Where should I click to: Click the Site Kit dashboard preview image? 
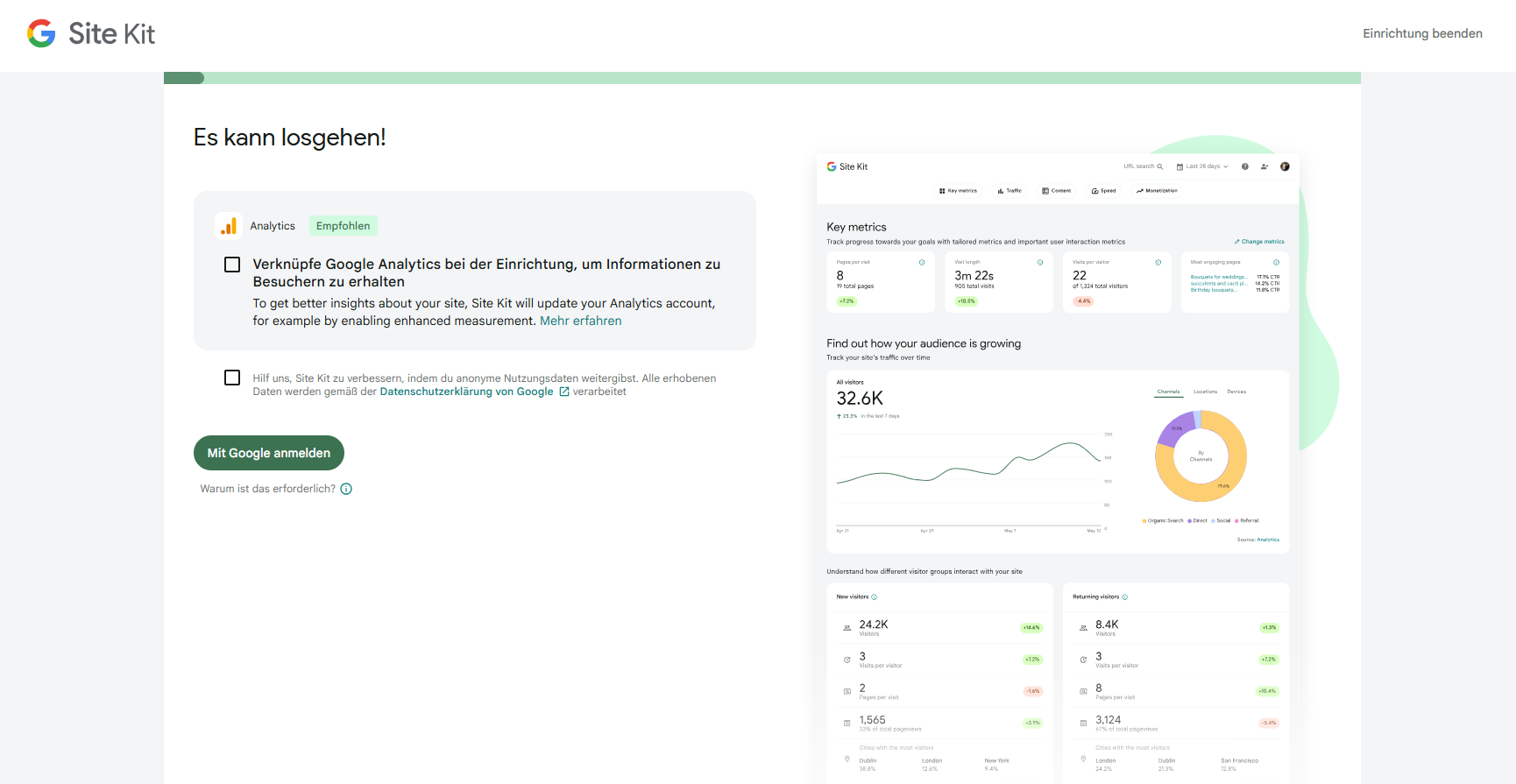point(1058,469)
